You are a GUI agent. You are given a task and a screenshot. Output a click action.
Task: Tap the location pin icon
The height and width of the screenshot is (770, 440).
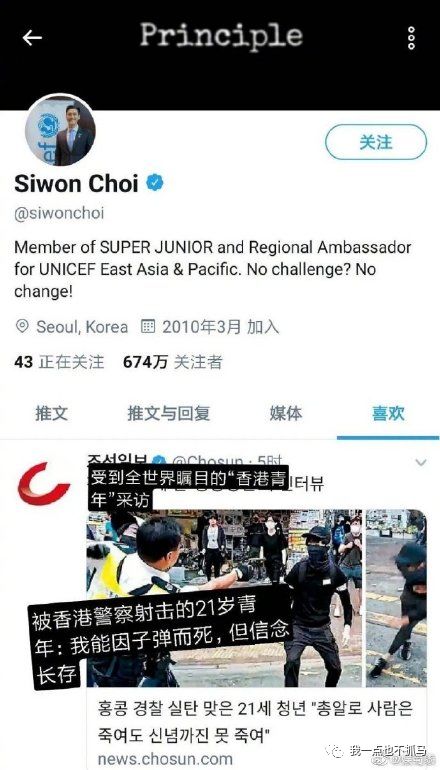coord(22,327)
